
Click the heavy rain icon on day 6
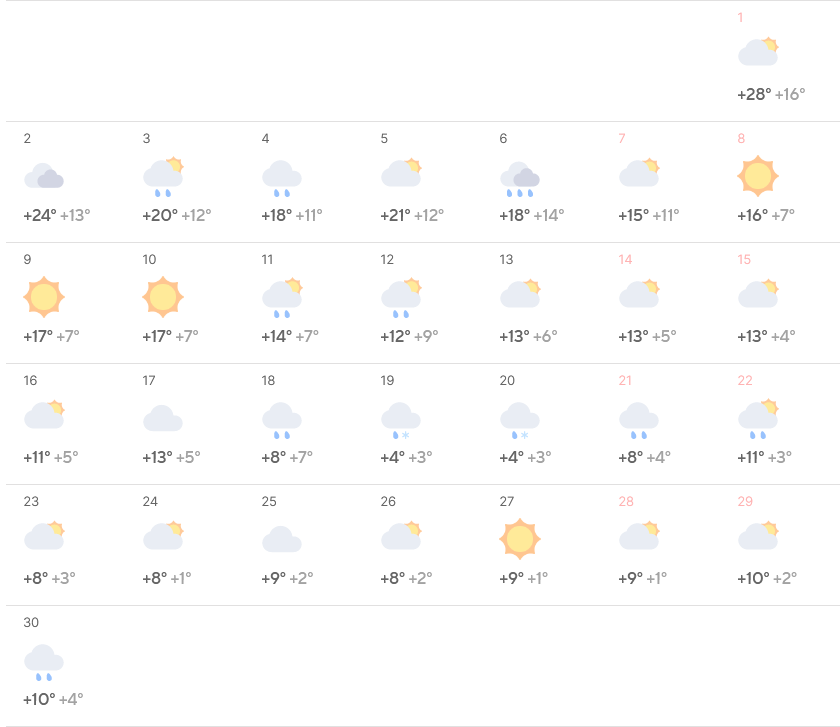pyautogui.click(x=520, y=178)
